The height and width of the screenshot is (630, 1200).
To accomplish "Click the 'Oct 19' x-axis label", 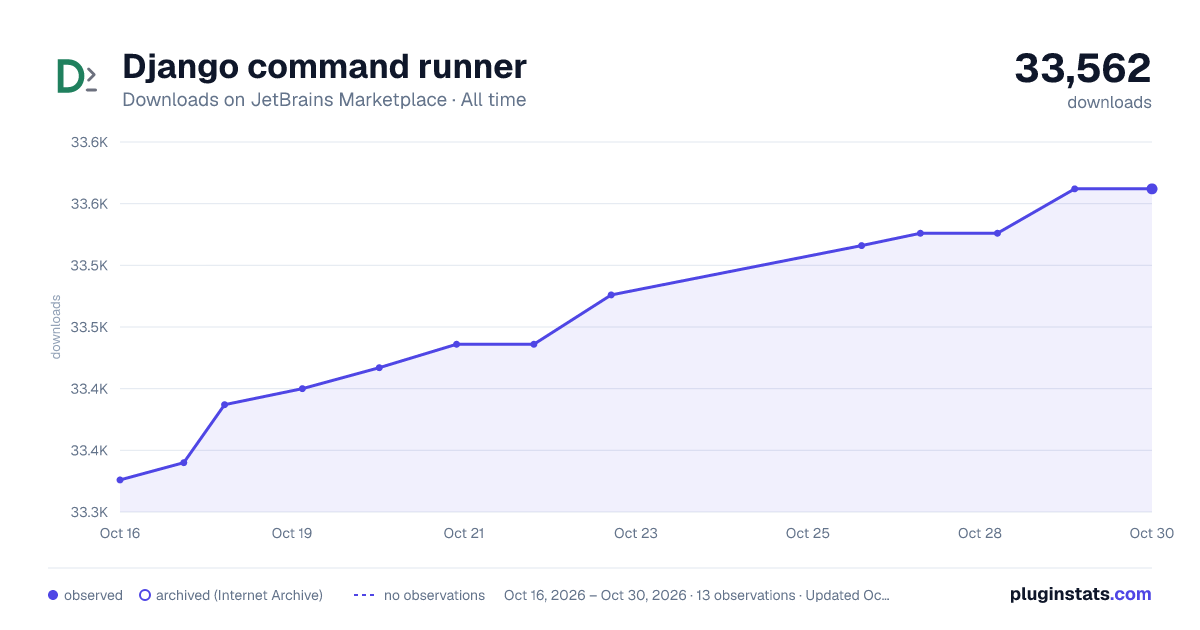I will click(x=292, y=533).
